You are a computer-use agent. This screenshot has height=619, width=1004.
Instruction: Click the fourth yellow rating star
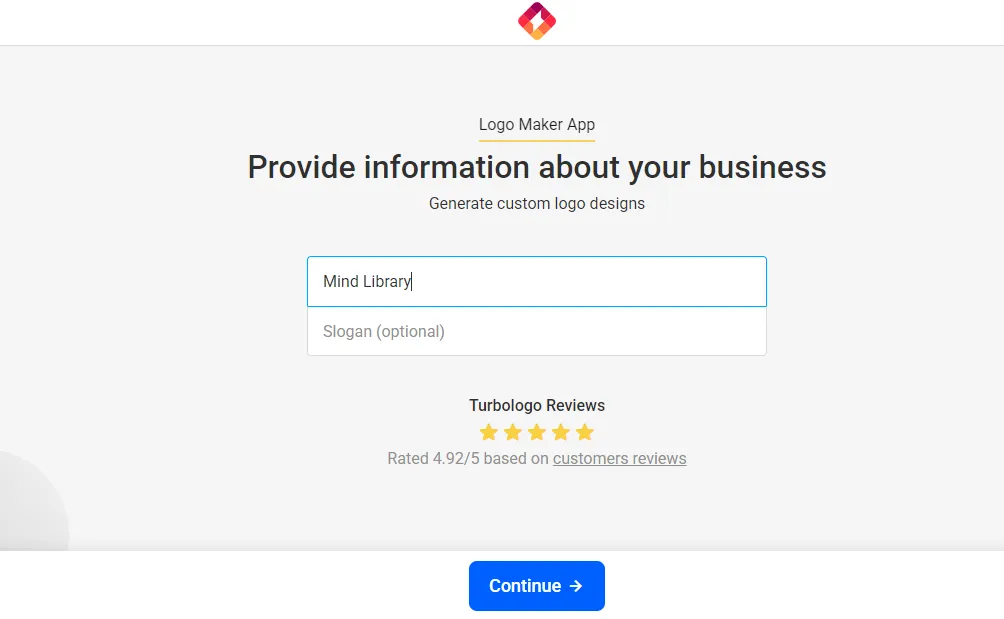point(561,433)
